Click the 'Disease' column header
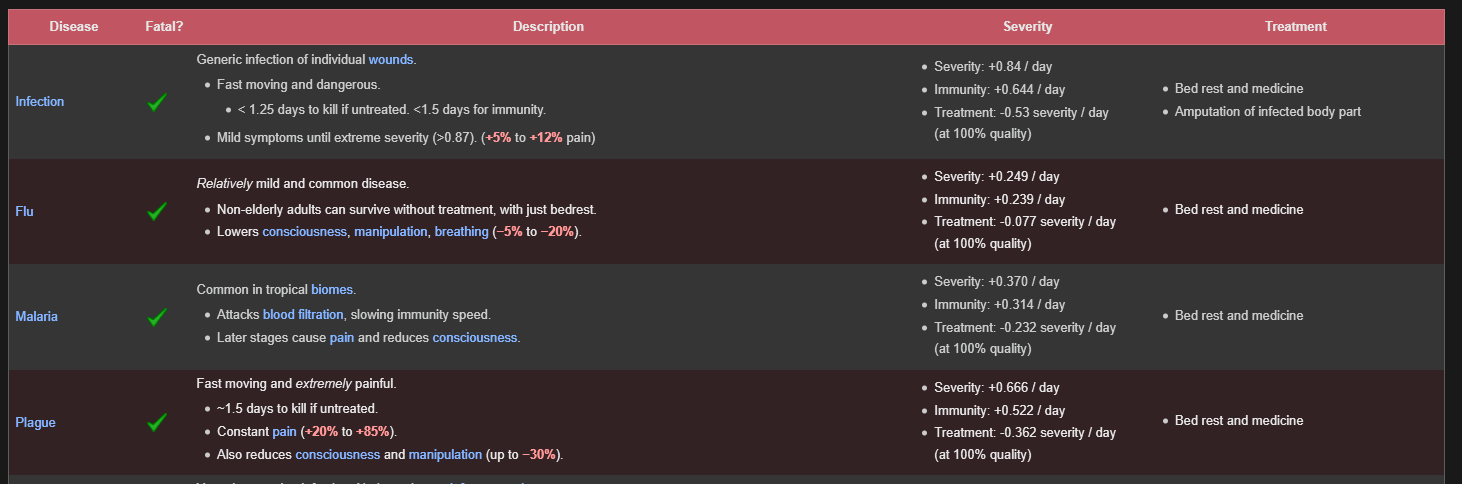 pos(74,27)
